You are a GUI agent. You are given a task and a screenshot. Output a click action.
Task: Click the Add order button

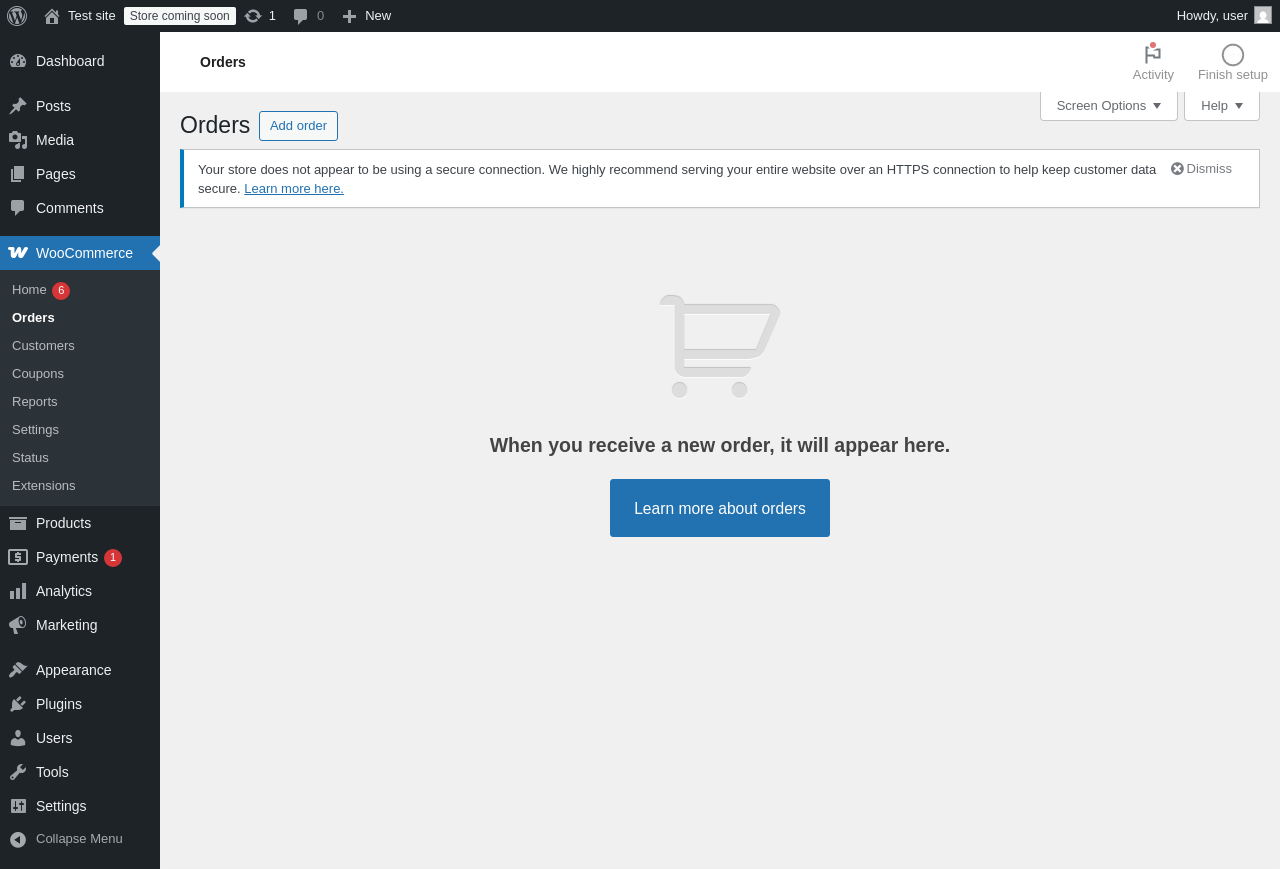pyautogui.click(x=298, y=126)
